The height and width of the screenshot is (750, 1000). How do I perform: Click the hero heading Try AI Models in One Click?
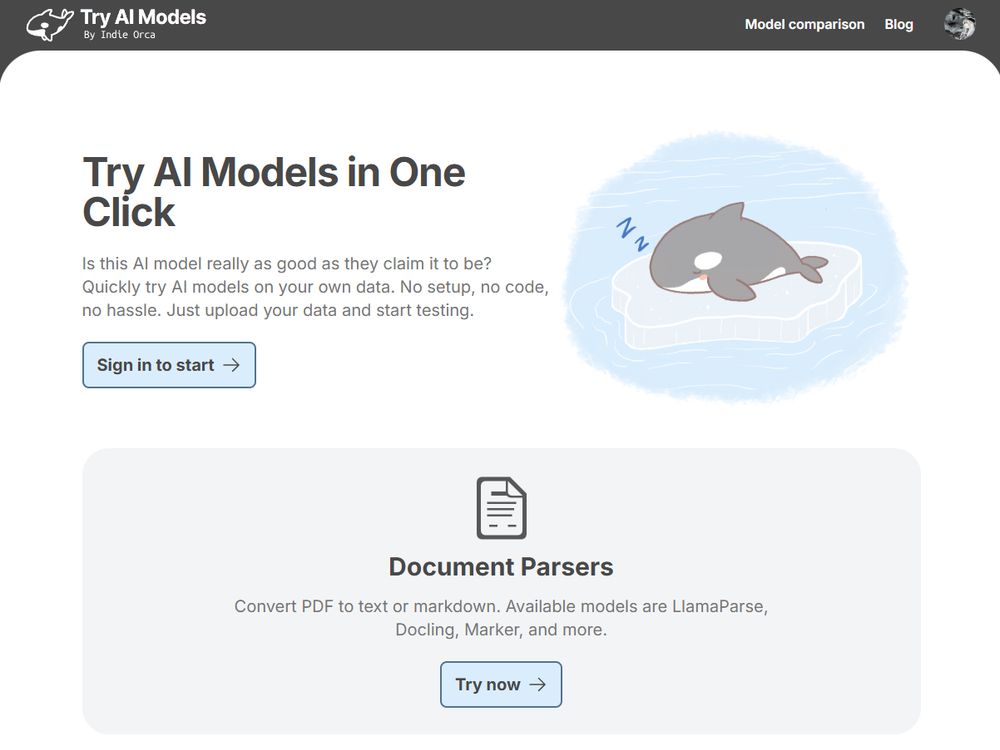pyautogui.click(x=273, y=192)
